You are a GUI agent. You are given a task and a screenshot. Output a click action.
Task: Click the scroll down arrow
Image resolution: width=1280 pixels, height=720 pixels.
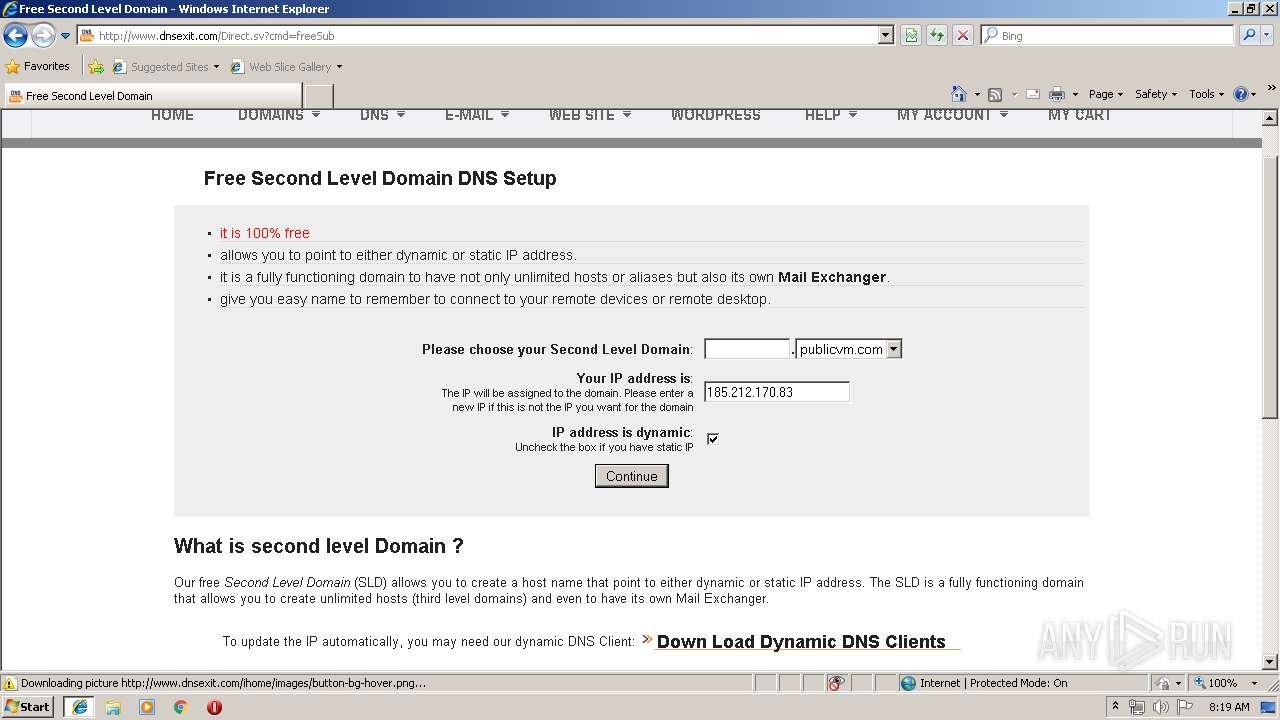pyautogui.click(x=1271, y=661)
